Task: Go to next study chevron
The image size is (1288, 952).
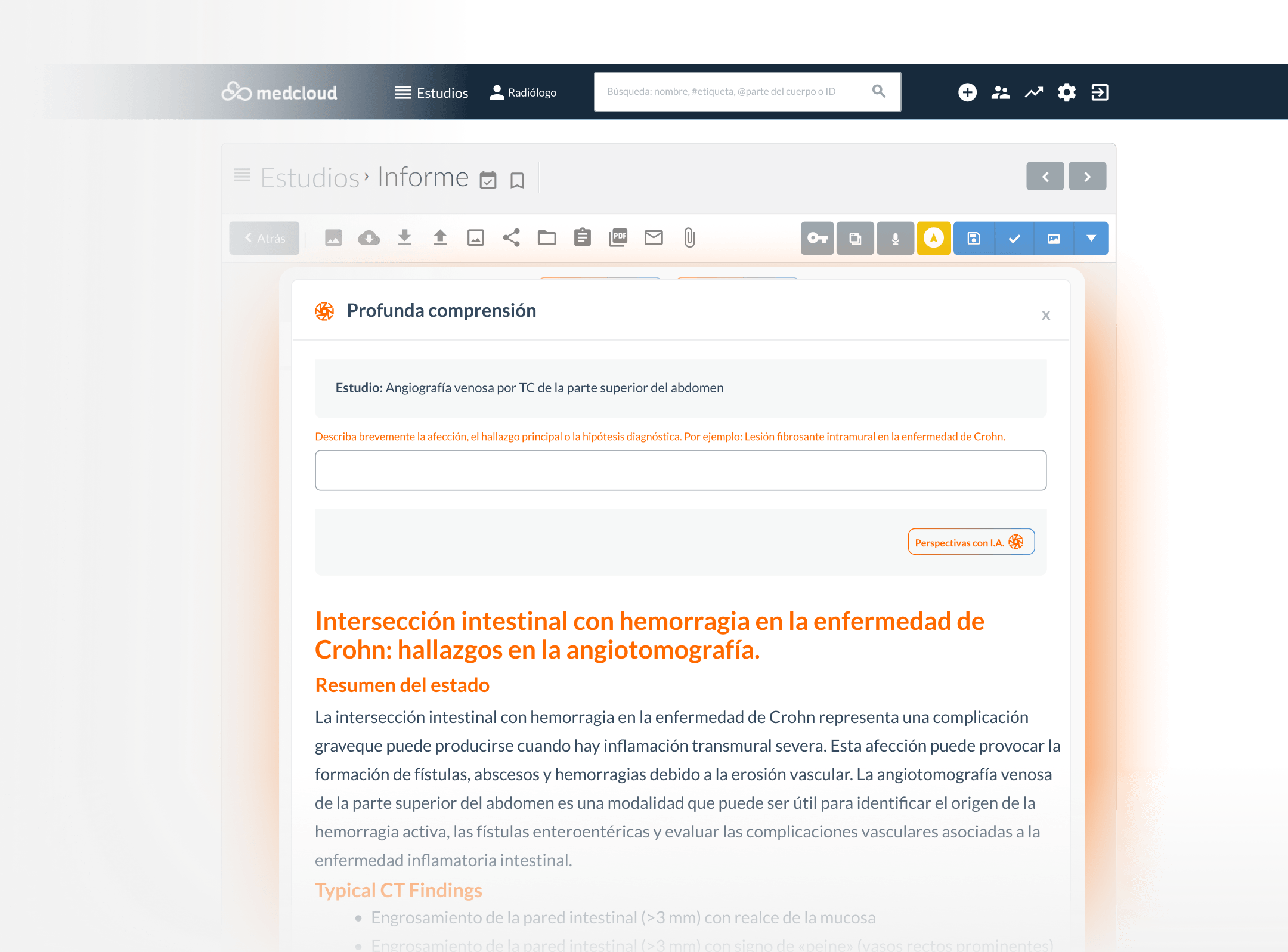Action: pos(1087,177)
